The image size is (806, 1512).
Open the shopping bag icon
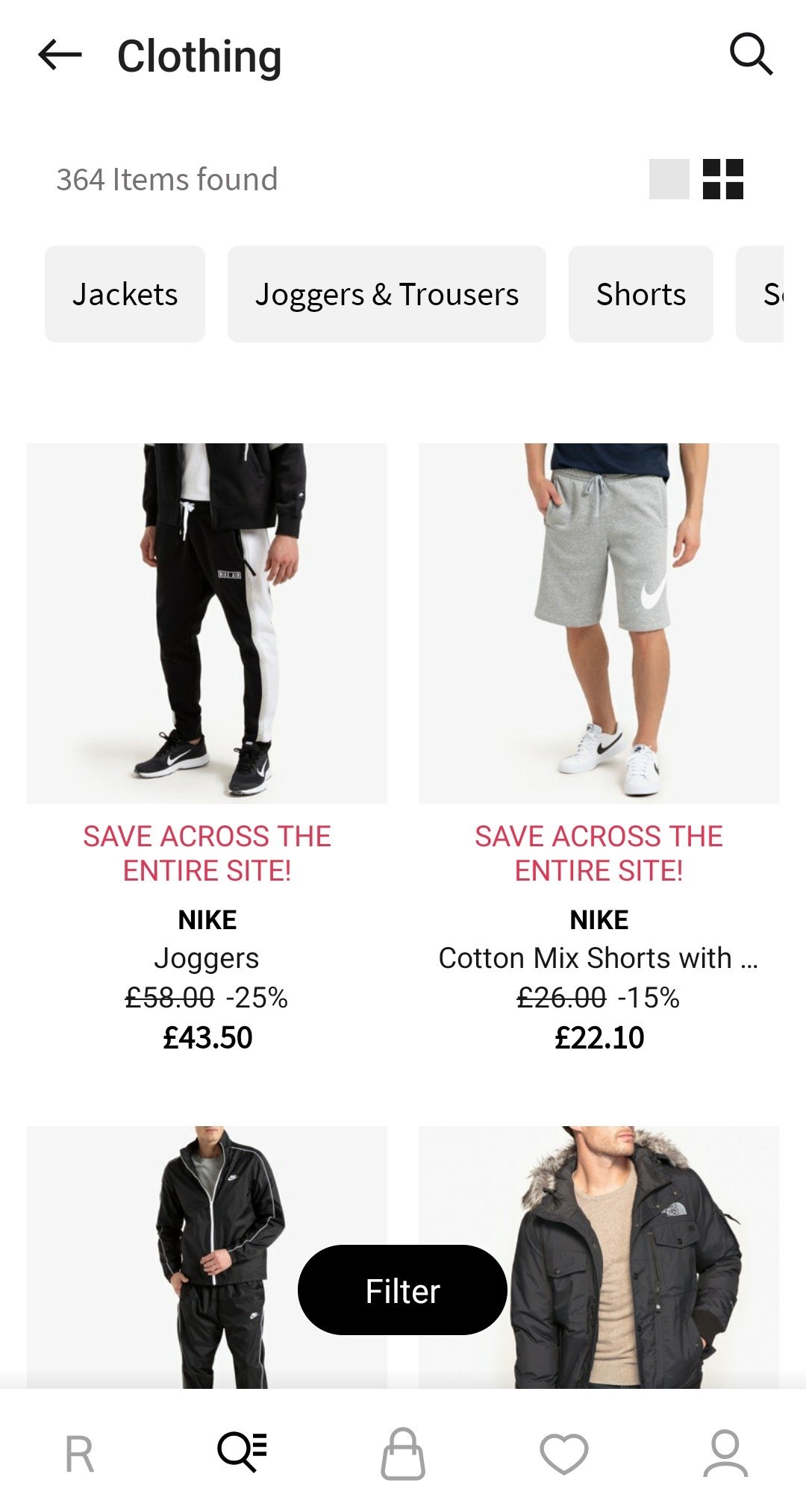tap(403, 1453)
